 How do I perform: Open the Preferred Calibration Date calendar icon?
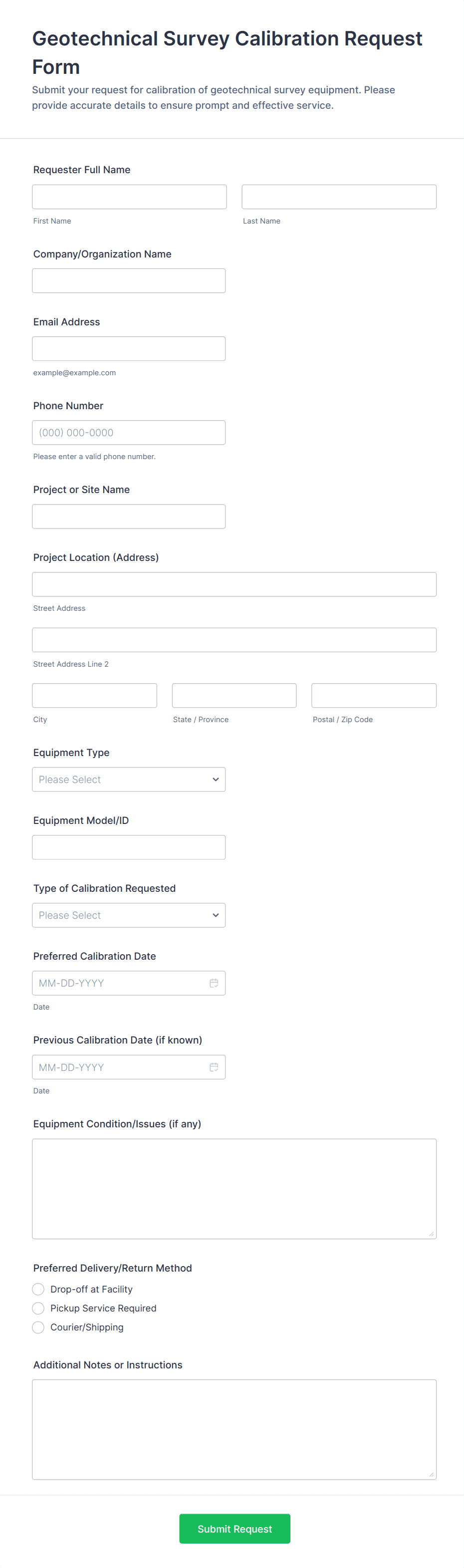(x=214, y=983)
